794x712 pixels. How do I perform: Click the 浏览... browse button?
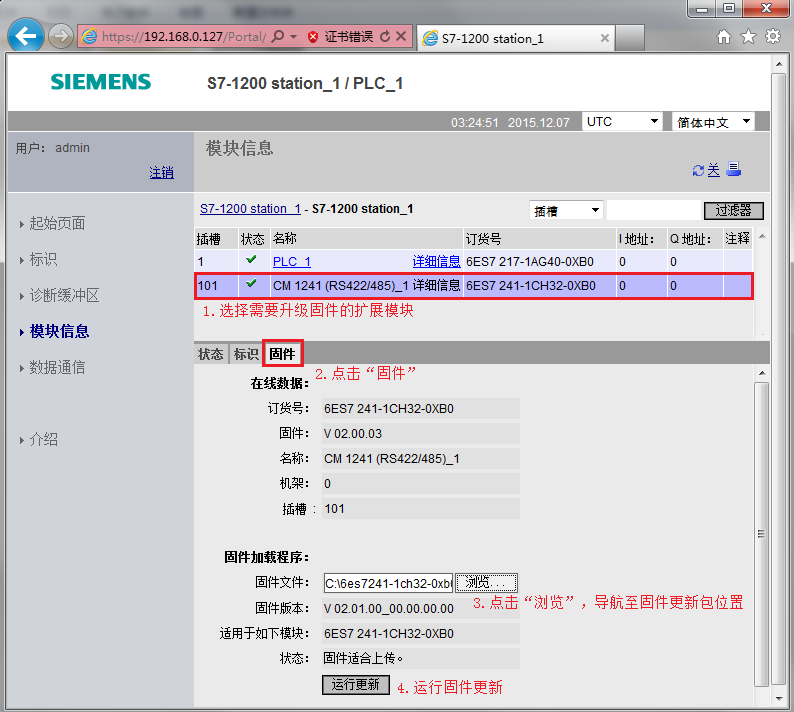coord(486,583)
